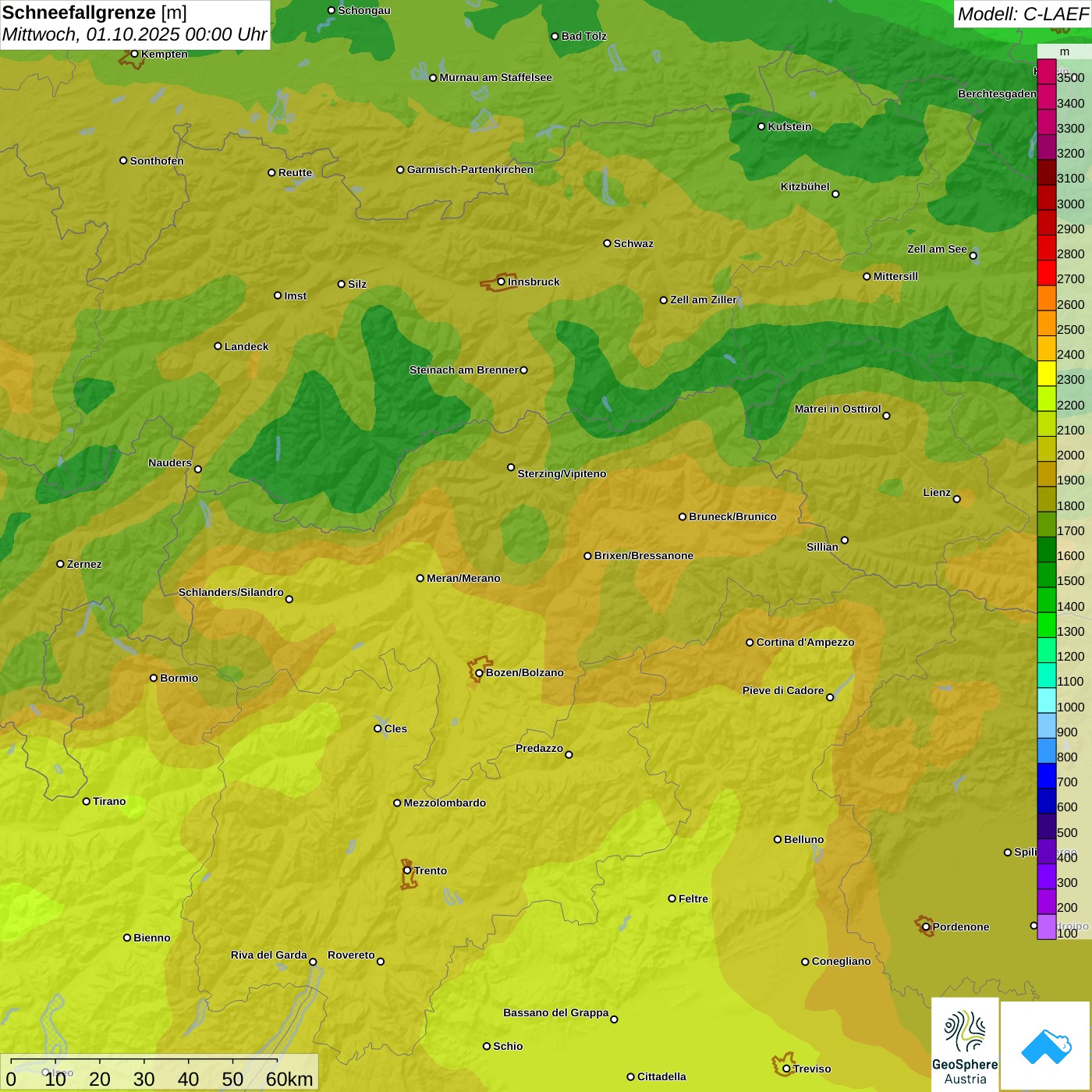Click the Schneefallgrenze [m] map title

(94, 12)
